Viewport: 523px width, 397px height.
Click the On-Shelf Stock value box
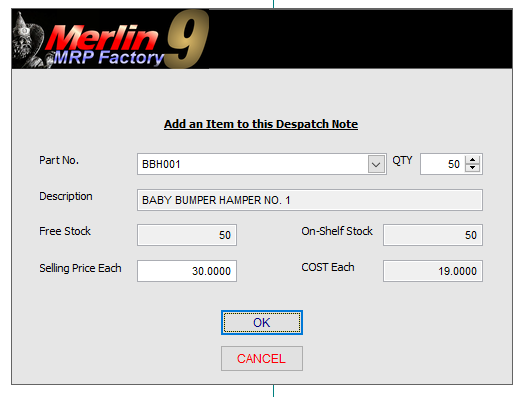[x=433, y=235]
